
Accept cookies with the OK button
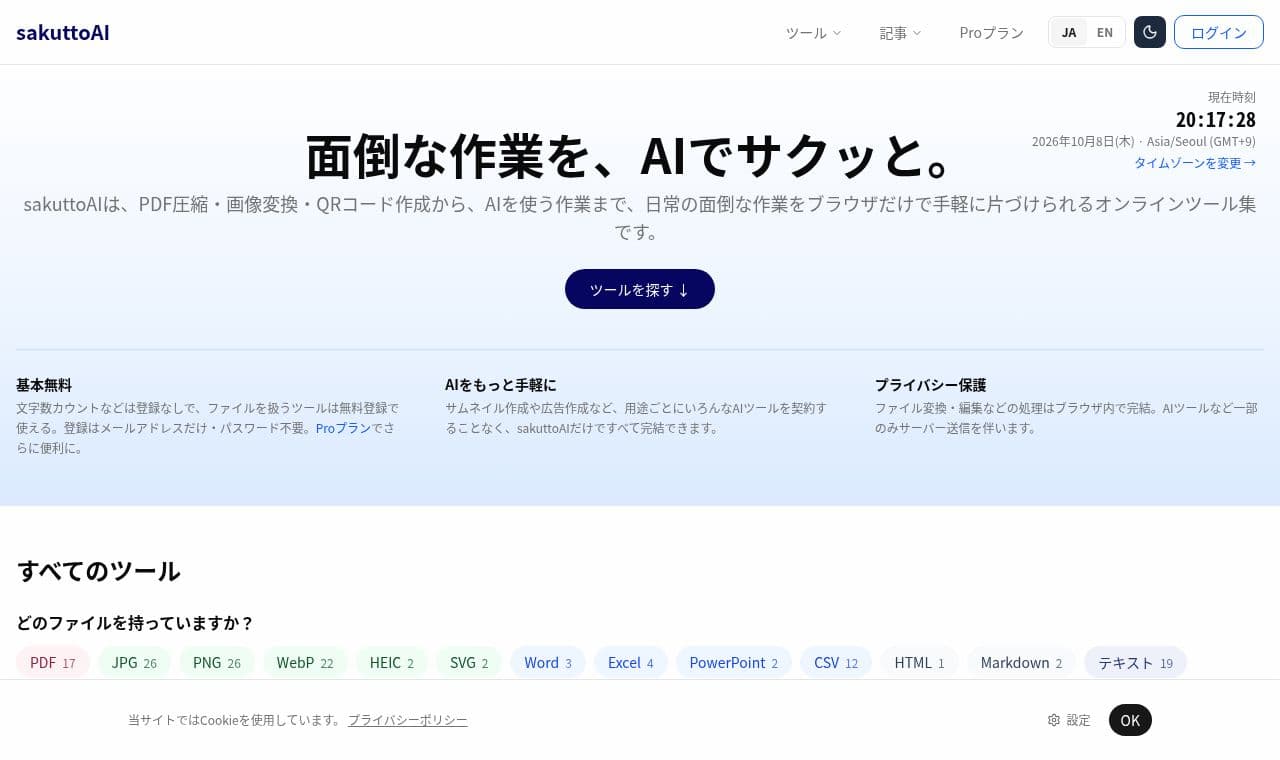pos(1130,720)
